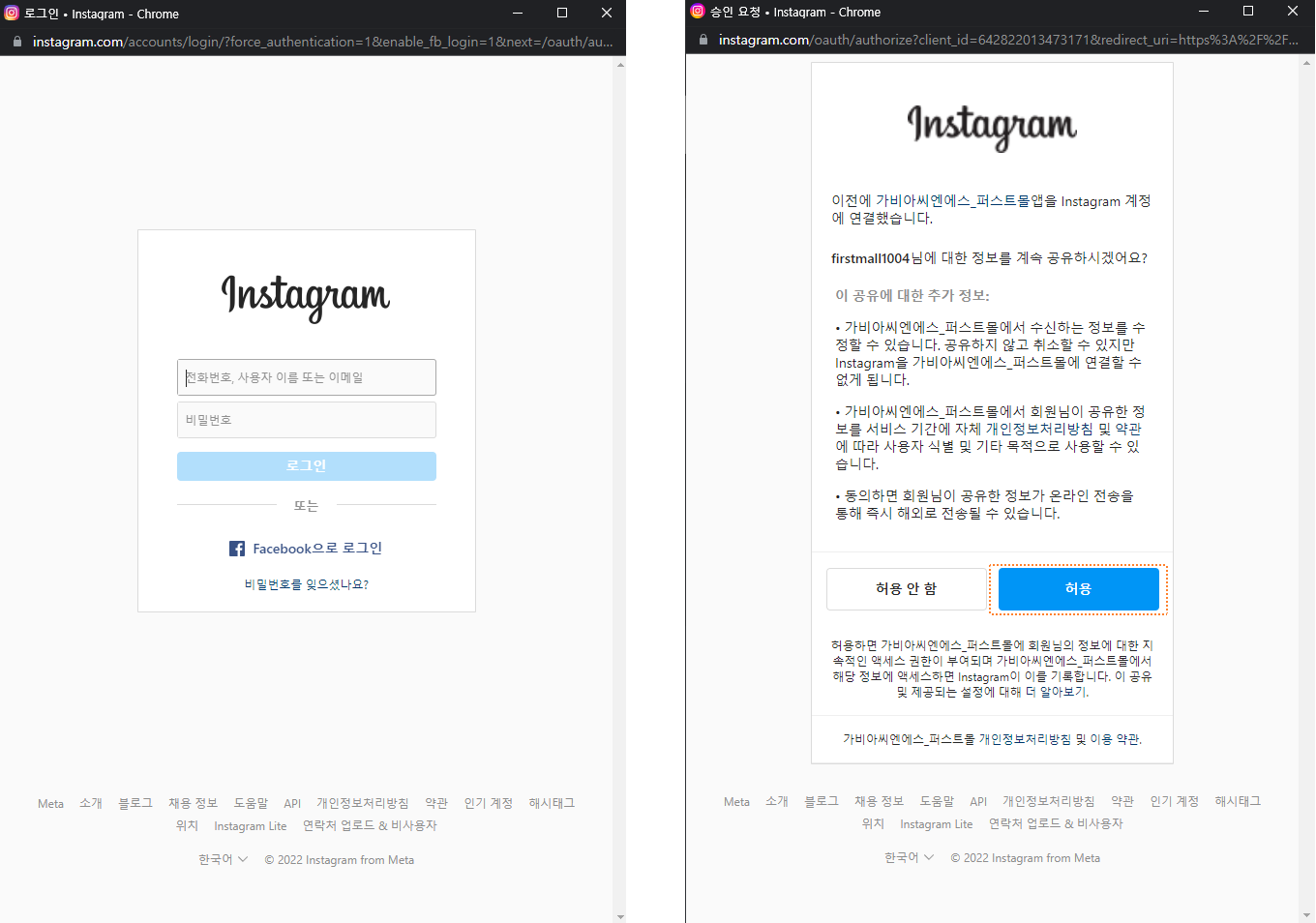
Task: Open the API footer link in the login window
Action: tap(292, 804)
